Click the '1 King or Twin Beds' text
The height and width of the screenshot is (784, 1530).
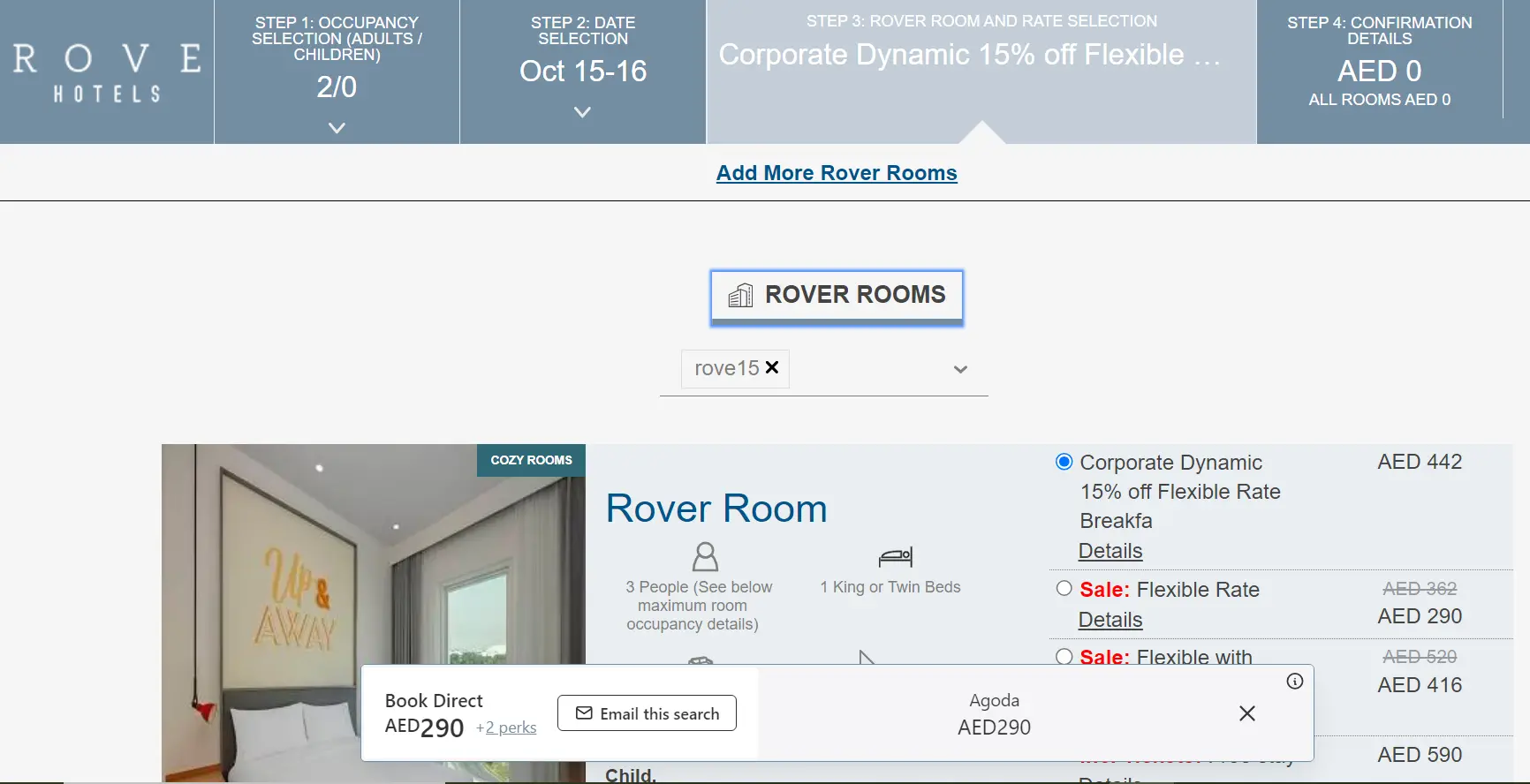coord(890,587)
